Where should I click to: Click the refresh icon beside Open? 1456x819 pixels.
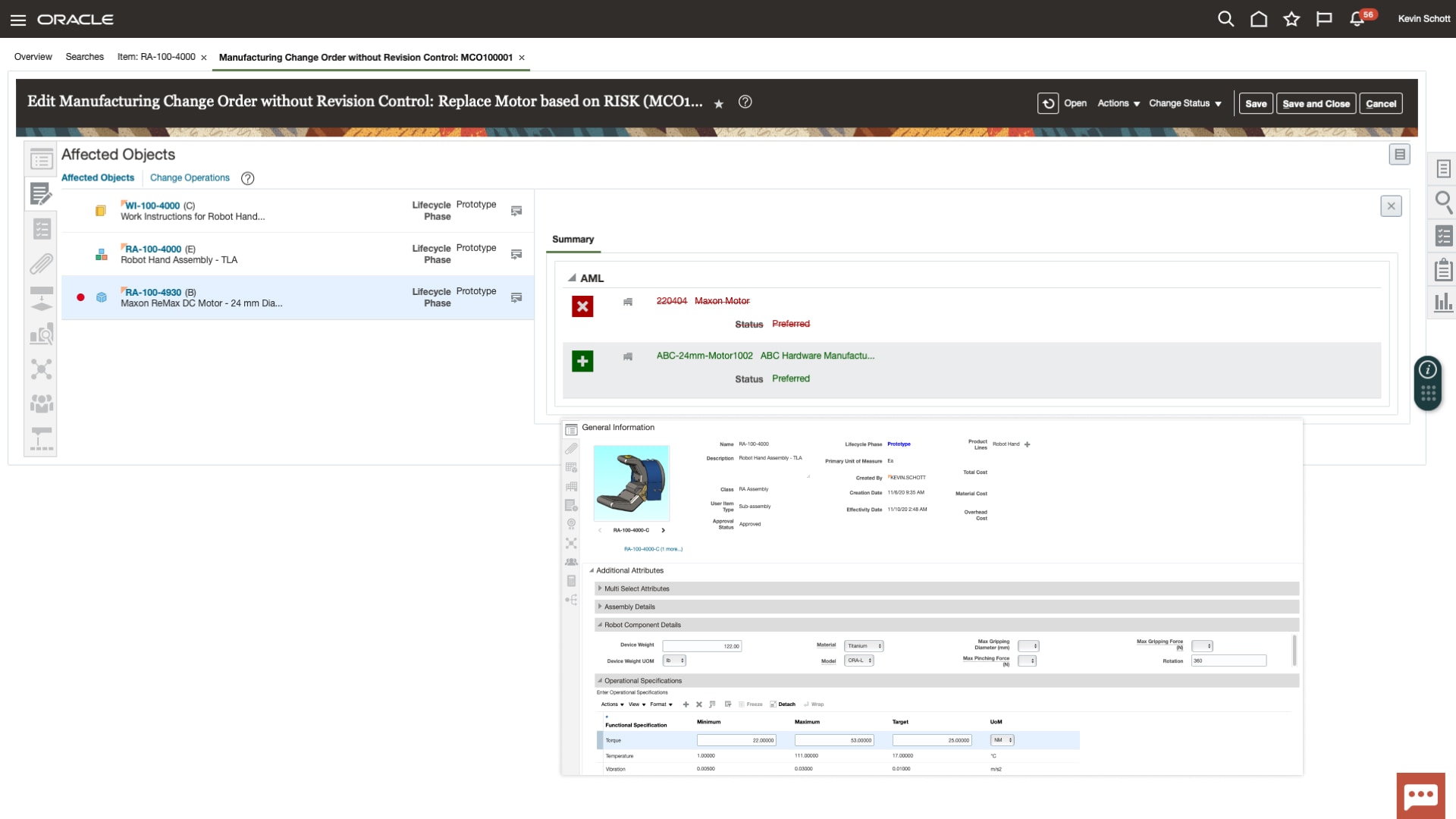[1048, 103]
